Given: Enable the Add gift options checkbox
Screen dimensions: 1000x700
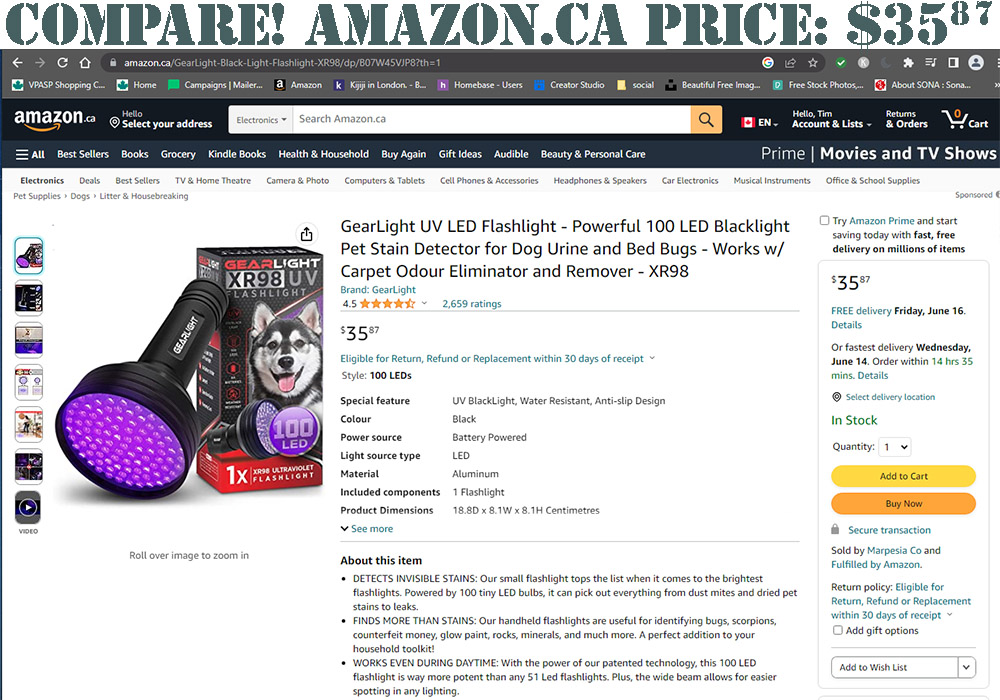Looking at the screenshot, I should 838,631.
